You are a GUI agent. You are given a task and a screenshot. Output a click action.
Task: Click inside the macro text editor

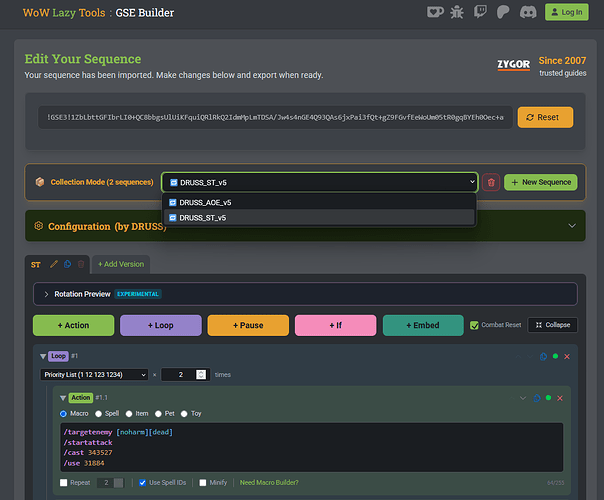[312, 447]
